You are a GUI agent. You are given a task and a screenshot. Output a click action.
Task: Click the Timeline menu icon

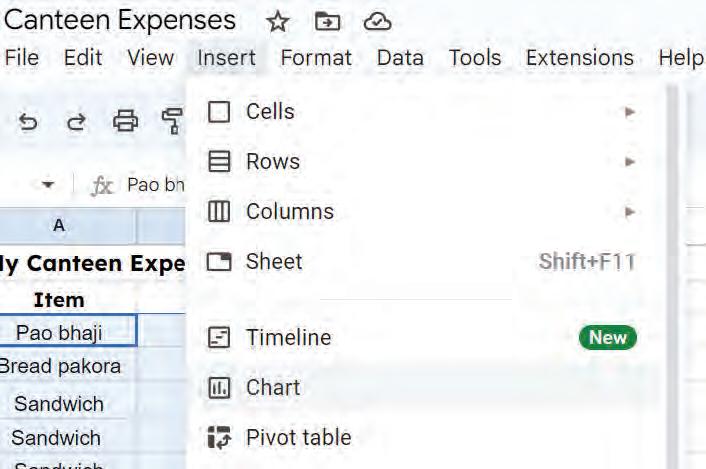[219, 337]
